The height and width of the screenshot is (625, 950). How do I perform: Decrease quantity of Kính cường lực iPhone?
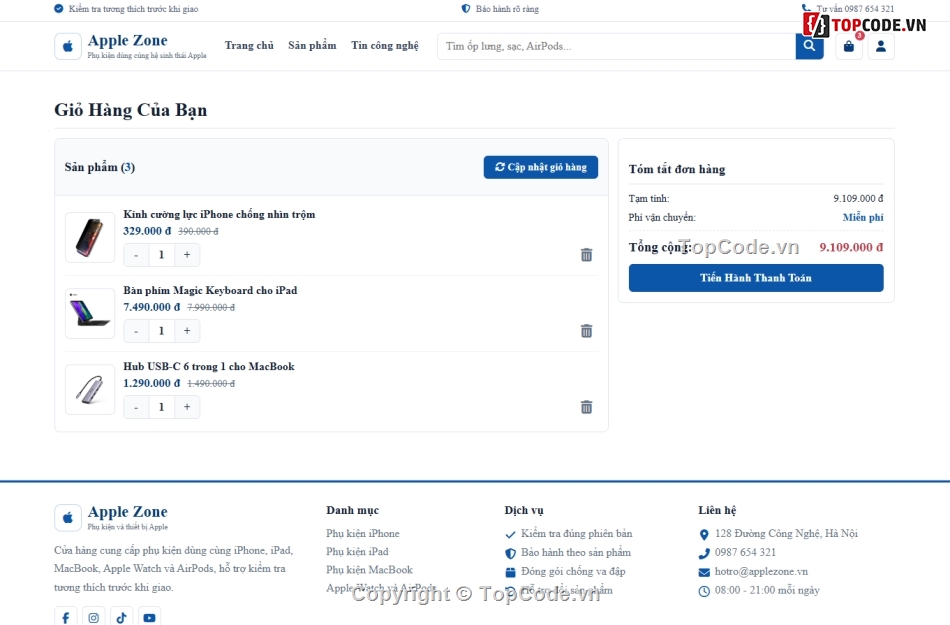click(x=136, y=255)
